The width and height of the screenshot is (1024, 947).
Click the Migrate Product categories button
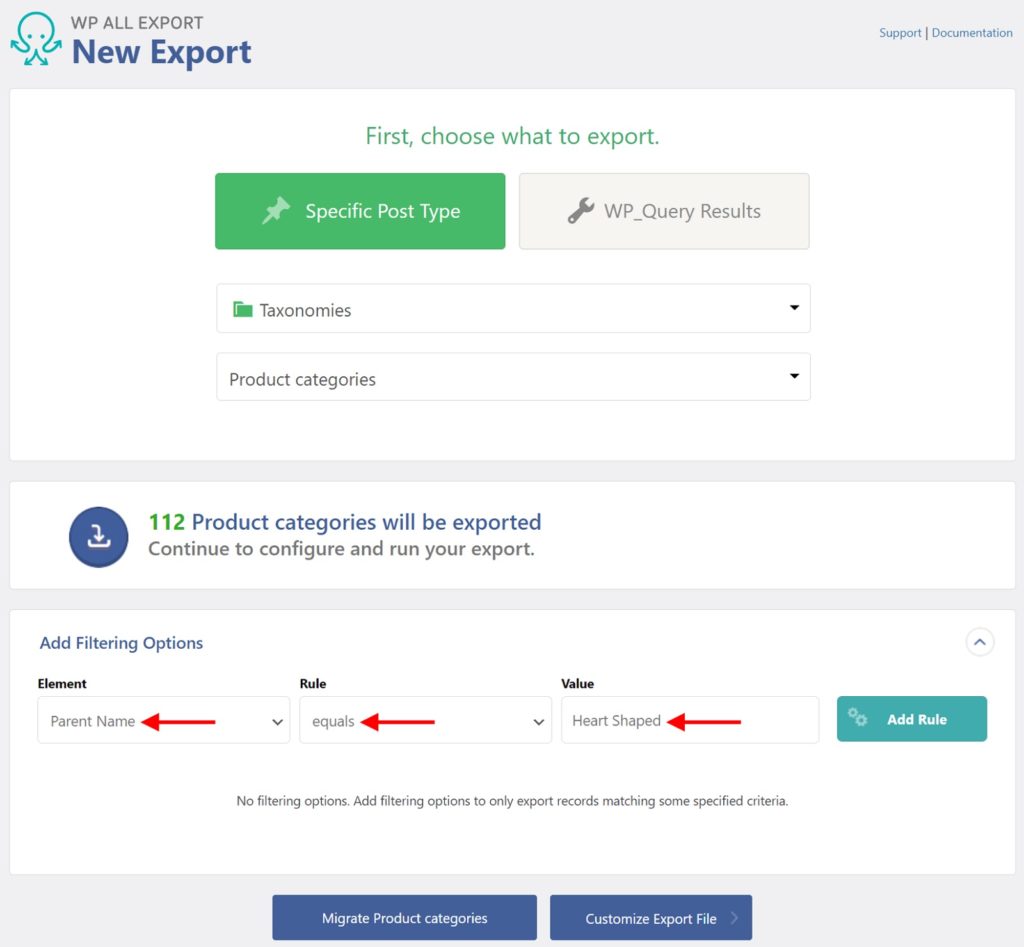click(x=404, y=917)
